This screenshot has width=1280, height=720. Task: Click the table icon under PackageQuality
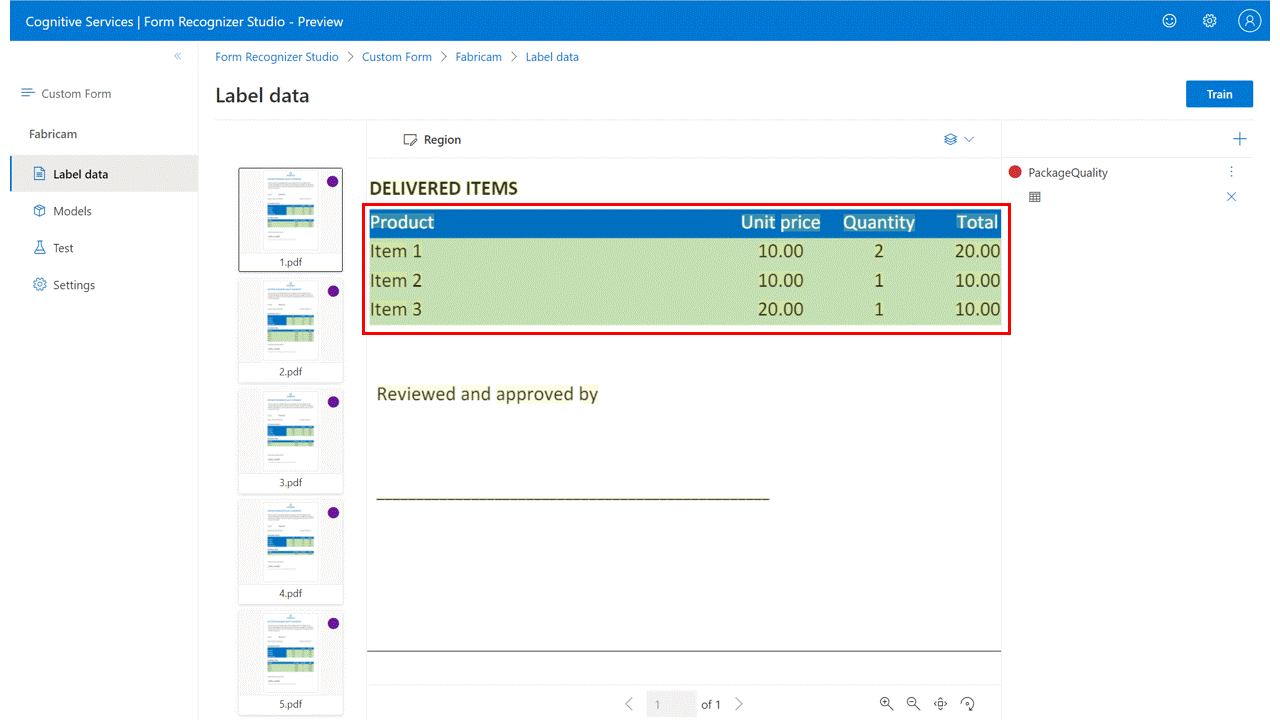(1035, 197)
